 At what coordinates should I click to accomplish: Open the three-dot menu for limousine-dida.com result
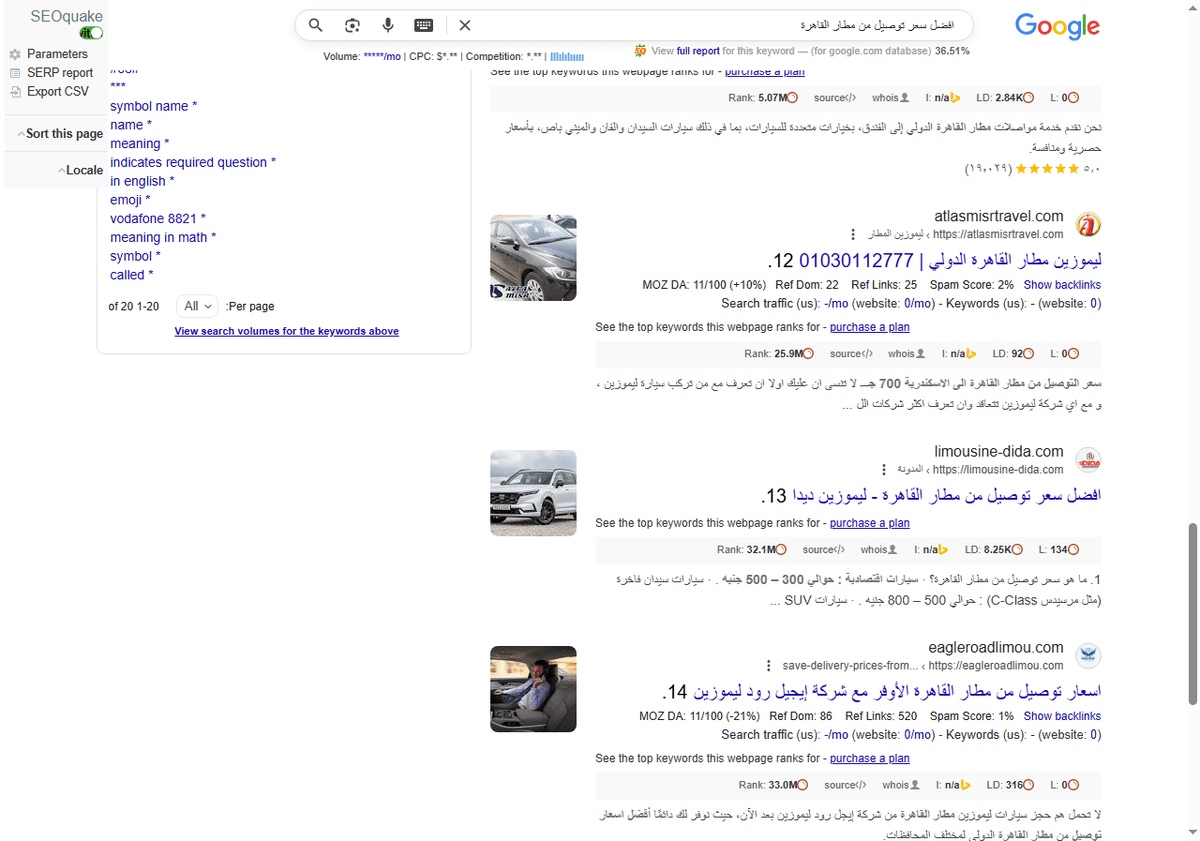(x=883, y=469)
